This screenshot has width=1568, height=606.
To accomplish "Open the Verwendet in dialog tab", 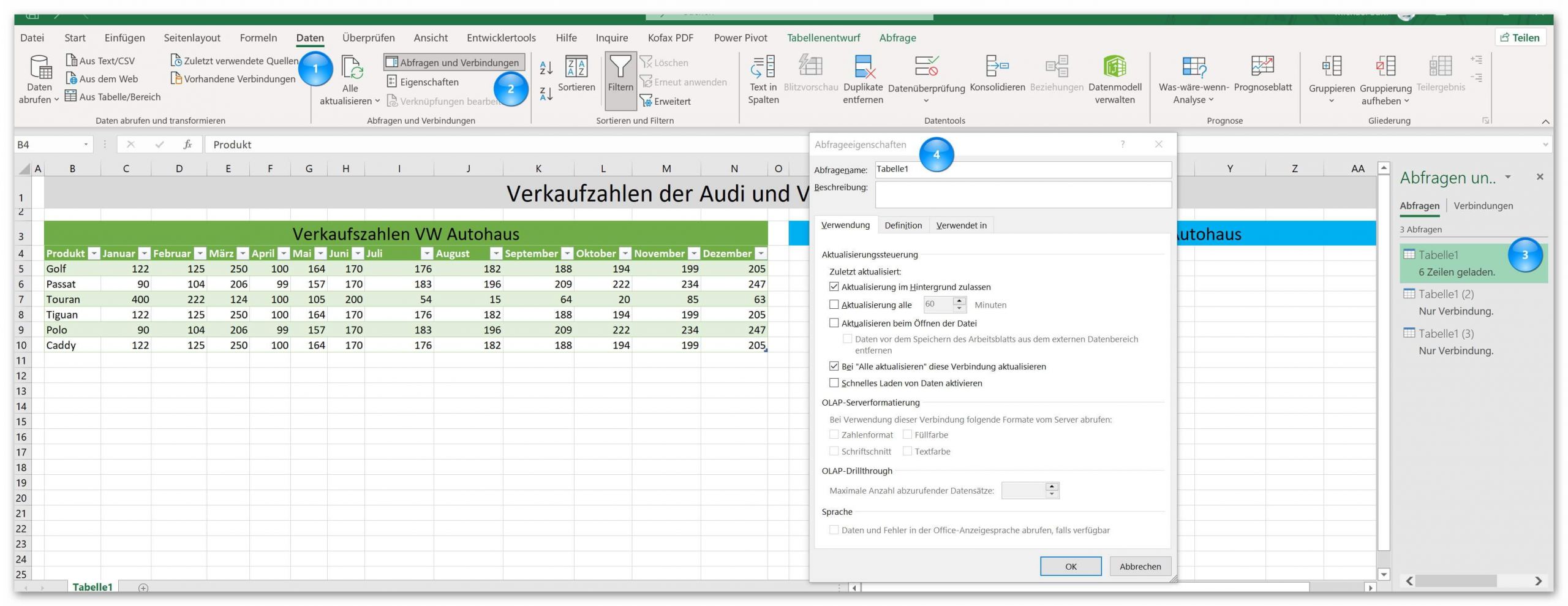I will 961,225.
